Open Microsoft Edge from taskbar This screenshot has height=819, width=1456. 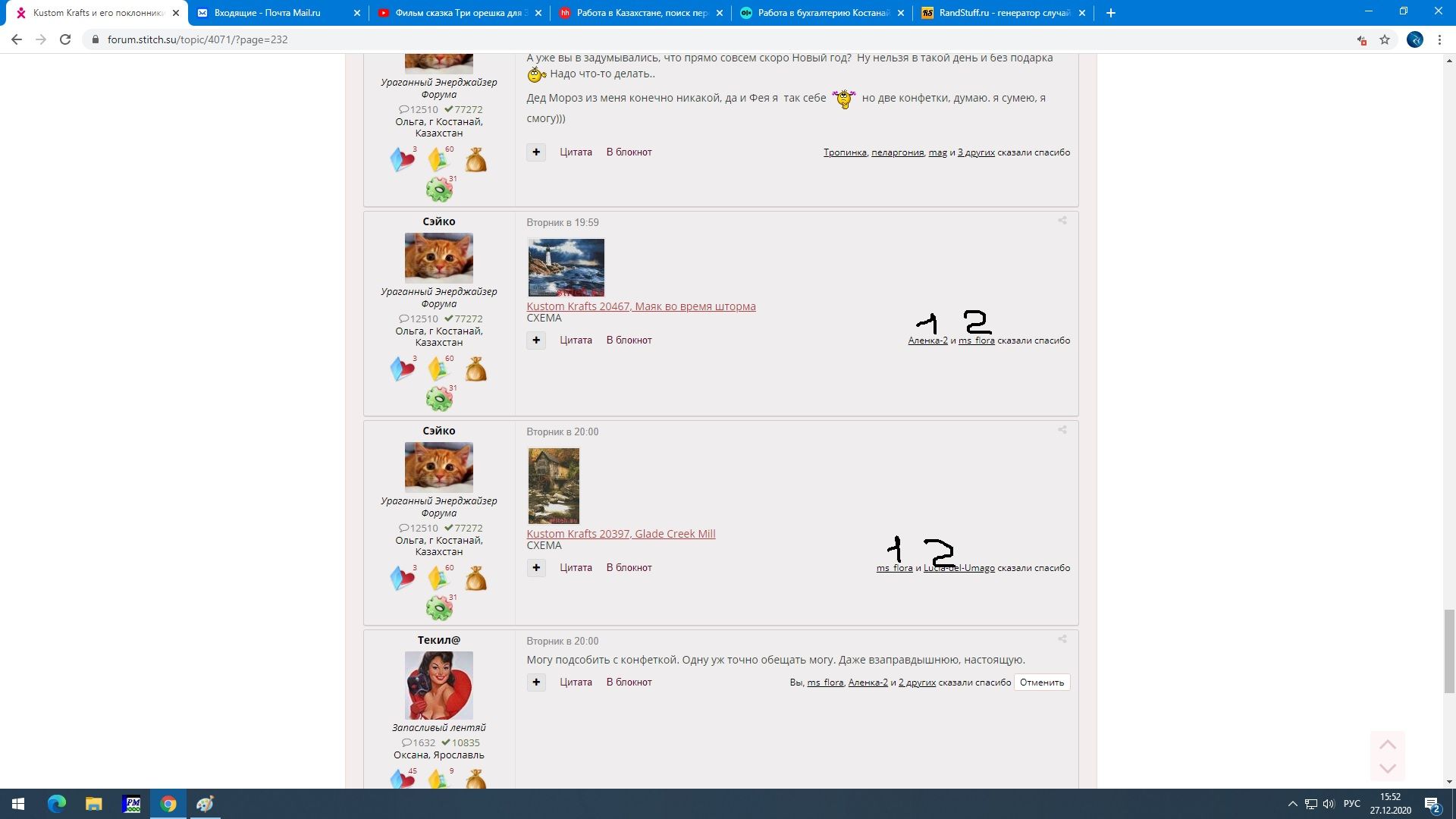[57, 804]
